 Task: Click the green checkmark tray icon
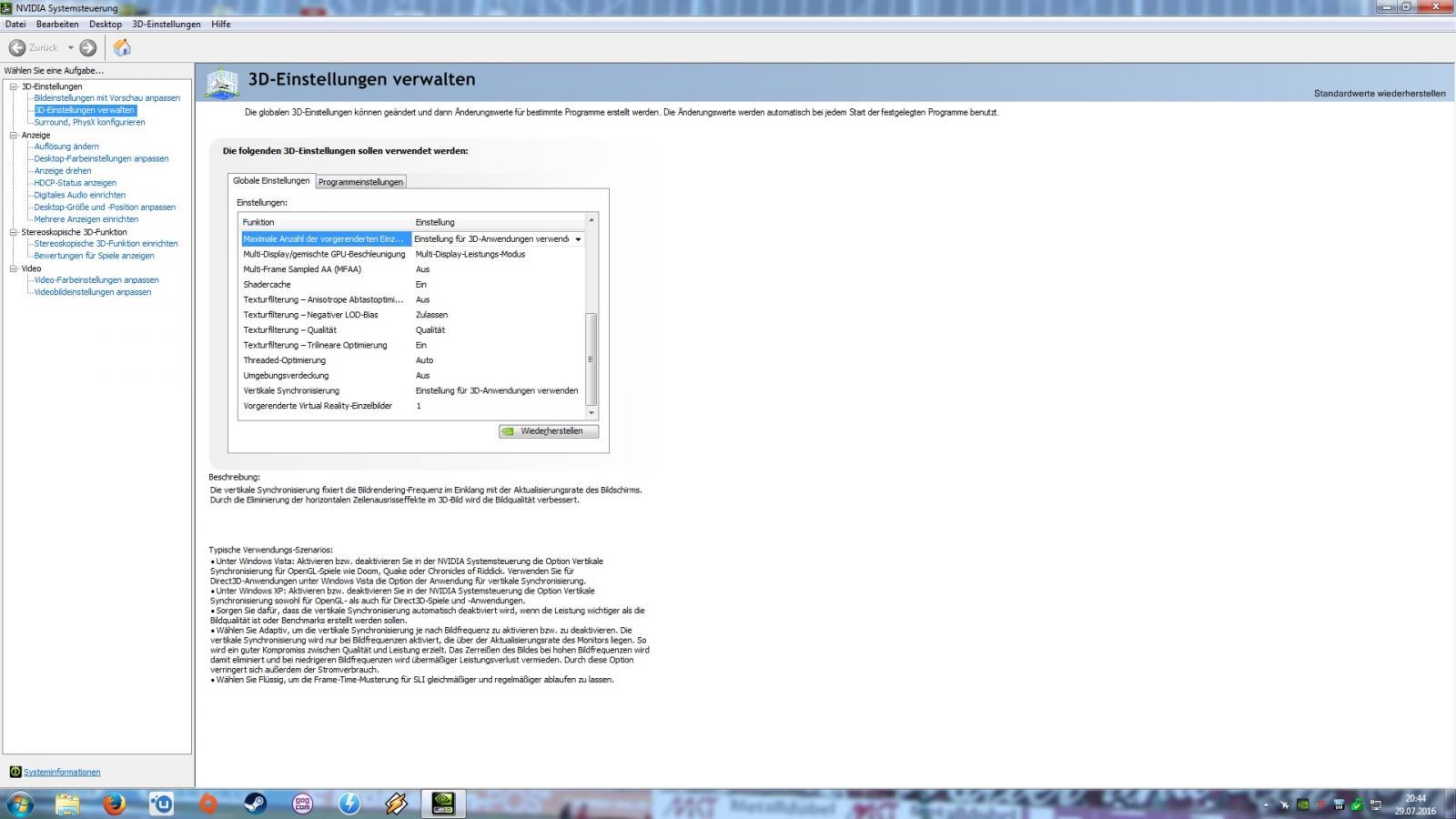tap(1357, 804)
